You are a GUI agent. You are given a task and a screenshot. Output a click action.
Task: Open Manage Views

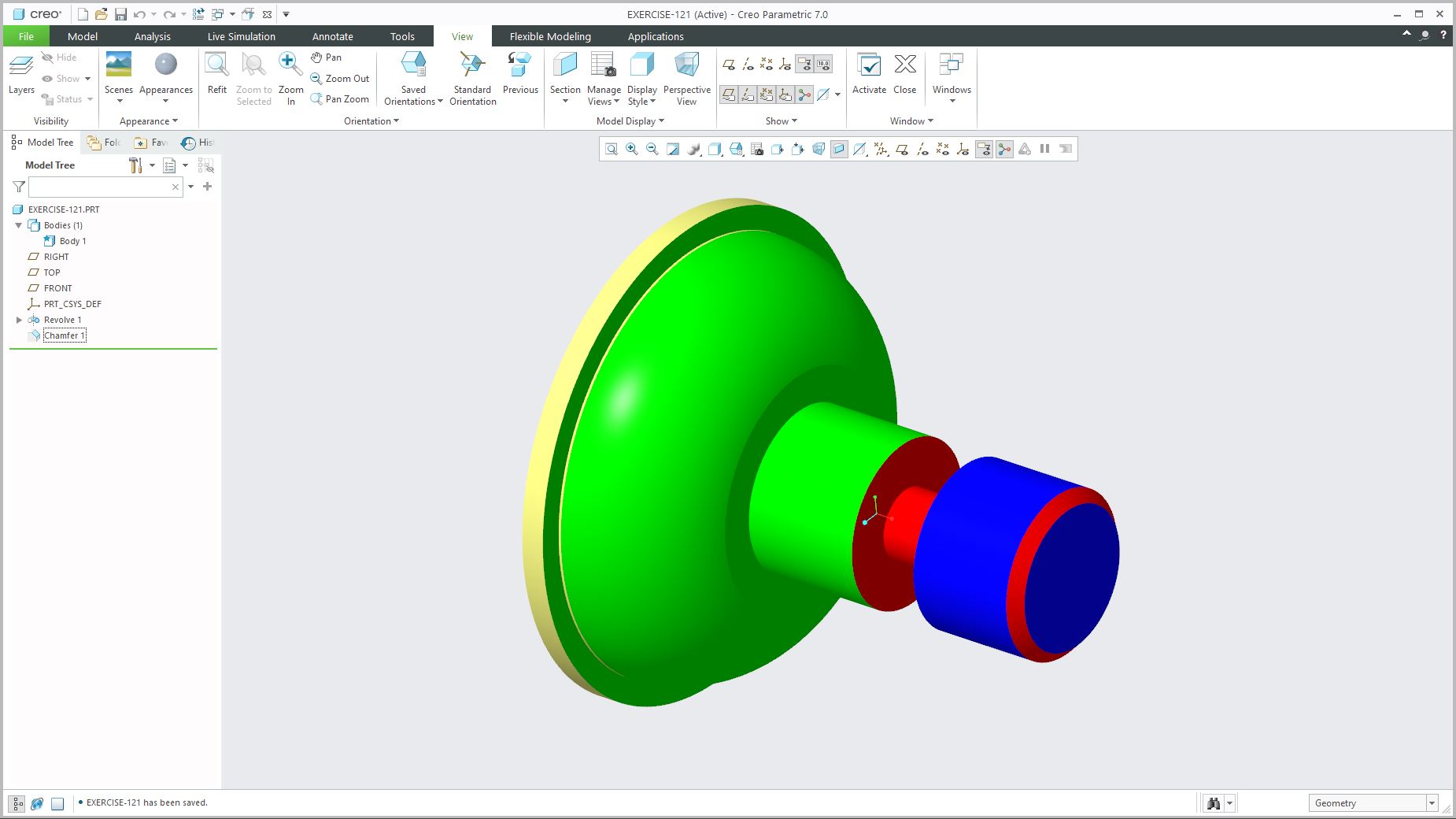pyautogui.click(x=604, y=79)
